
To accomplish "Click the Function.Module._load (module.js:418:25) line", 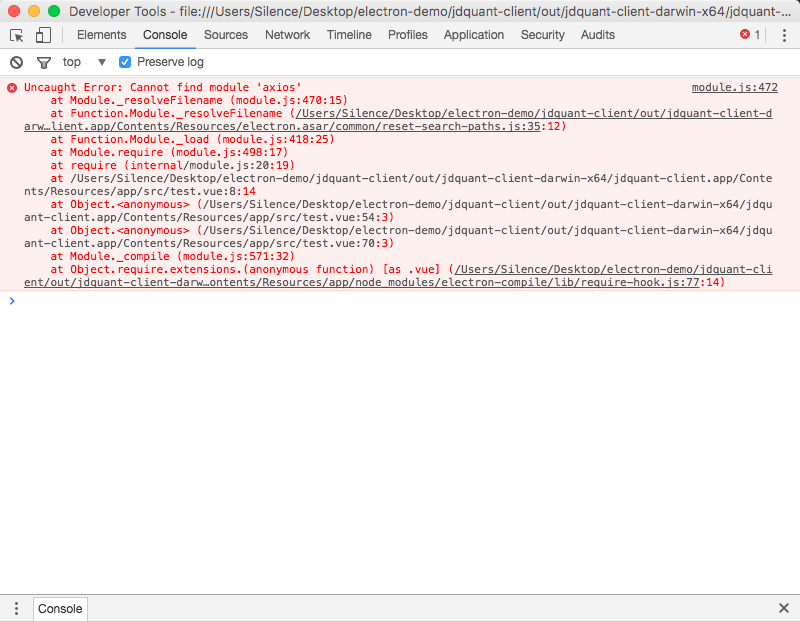I will coord(192,139).
